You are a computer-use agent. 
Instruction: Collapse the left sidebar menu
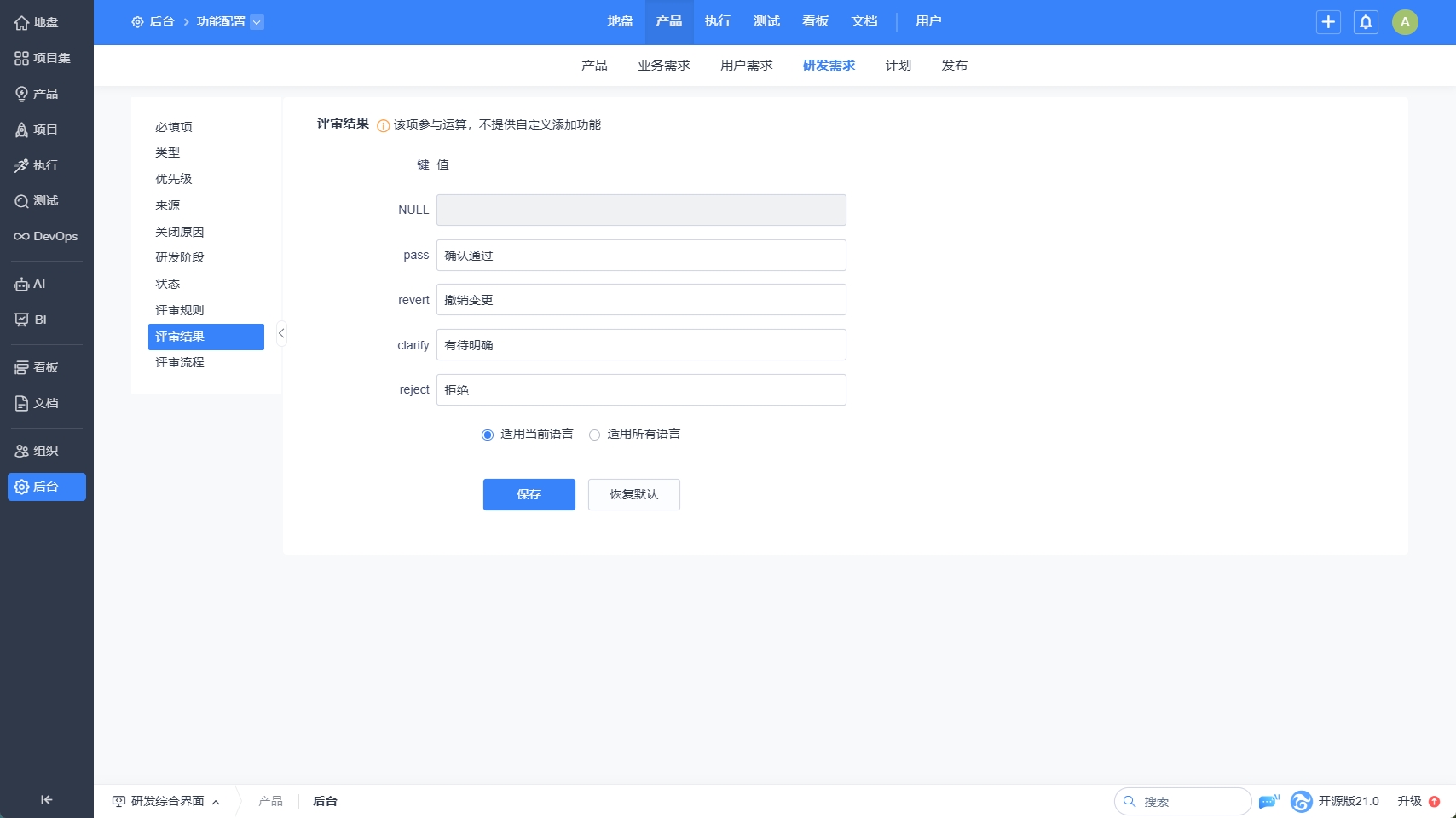pos(46,799)
